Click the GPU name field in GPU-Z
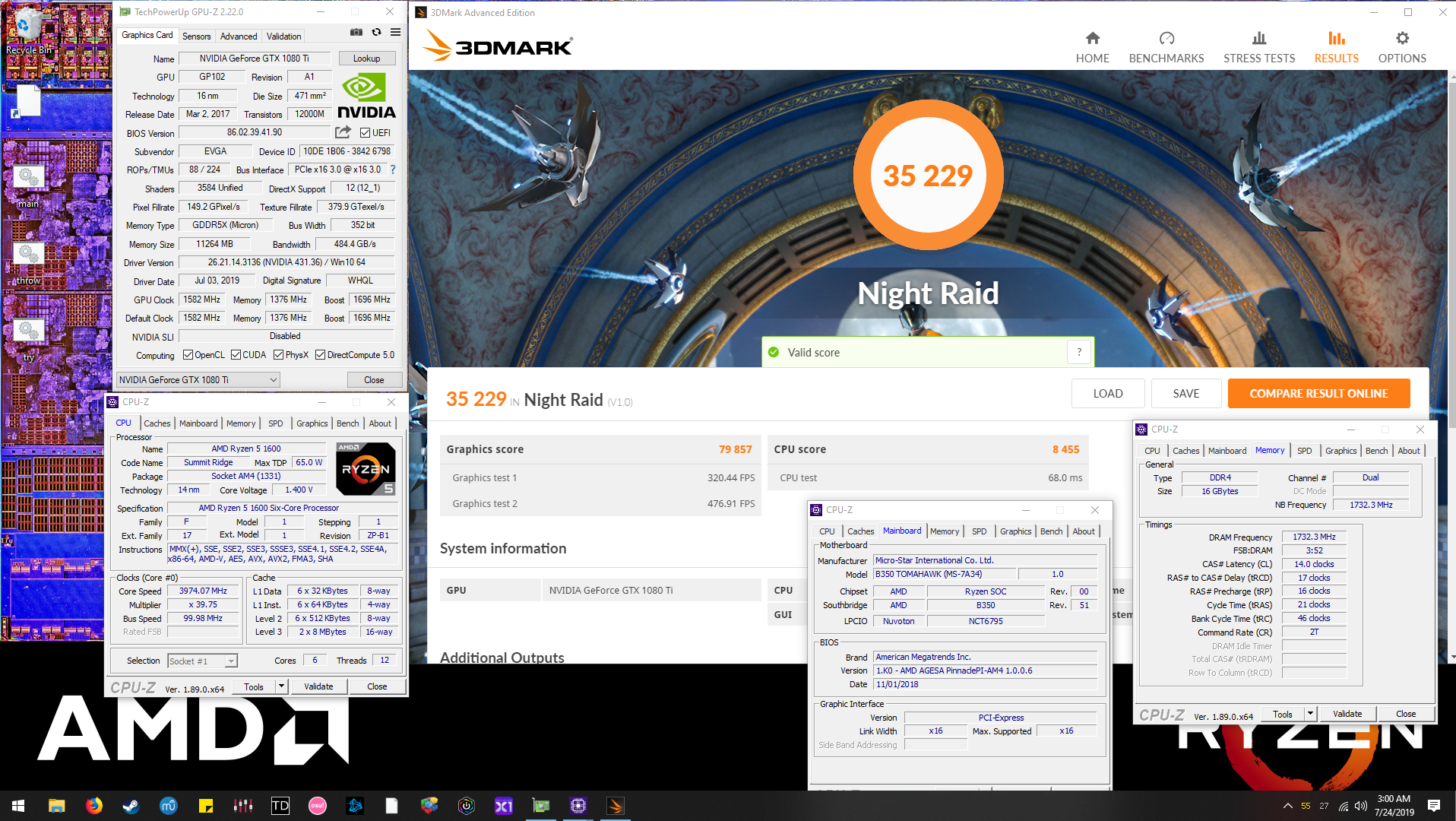The image size is (1456, 821). 255,59
